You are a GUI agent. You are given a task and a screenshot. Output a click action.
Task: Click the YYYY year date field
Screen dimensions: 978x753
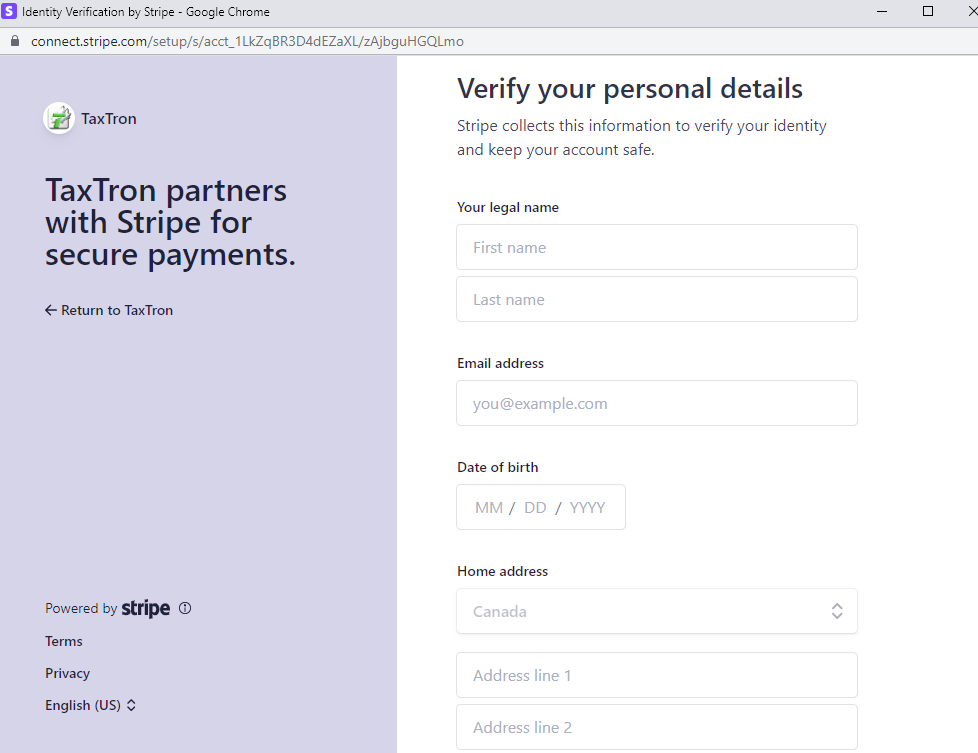click(587, 508)
